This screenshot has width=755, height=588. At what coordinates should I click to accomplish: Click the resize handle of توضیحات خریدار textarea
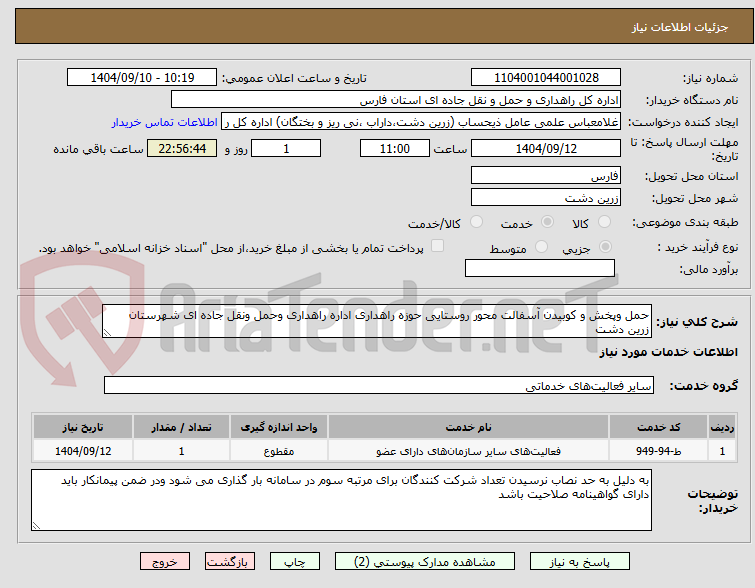pyautogui.click(x=36, y=526)
